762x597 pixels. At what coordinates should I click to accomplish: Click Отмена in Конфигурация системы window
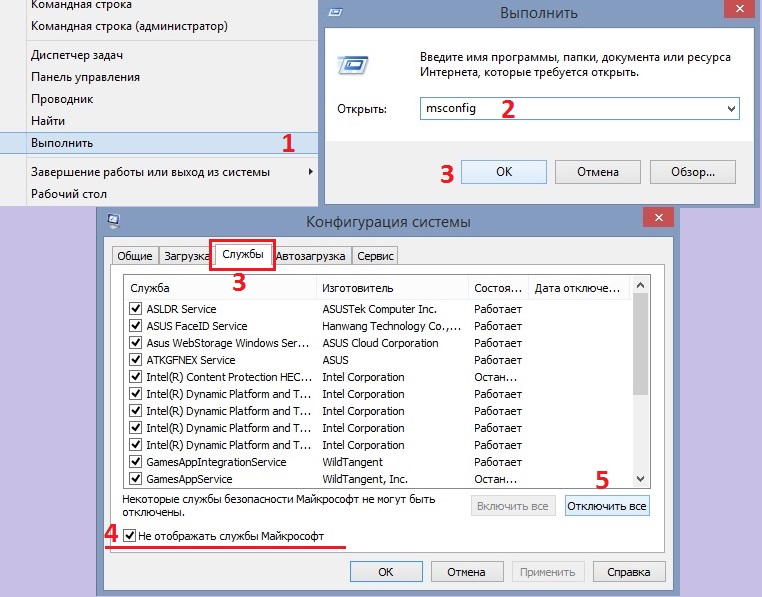(x=467, y=572)
